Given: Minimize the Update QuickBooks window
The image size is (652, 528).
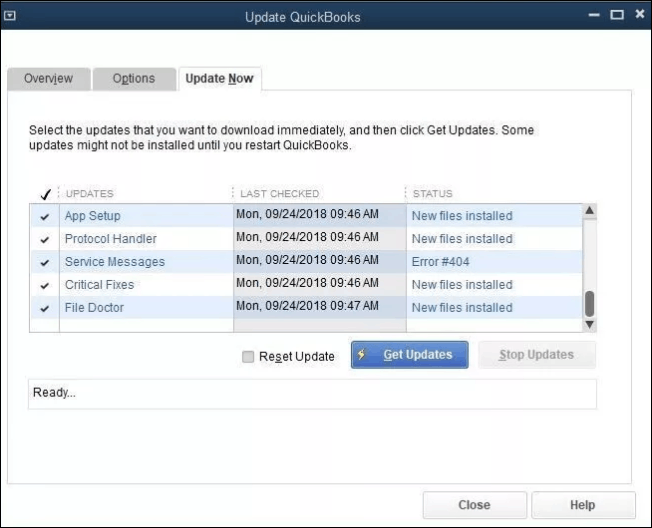Looking at the screenshot, I should [595, 15].
